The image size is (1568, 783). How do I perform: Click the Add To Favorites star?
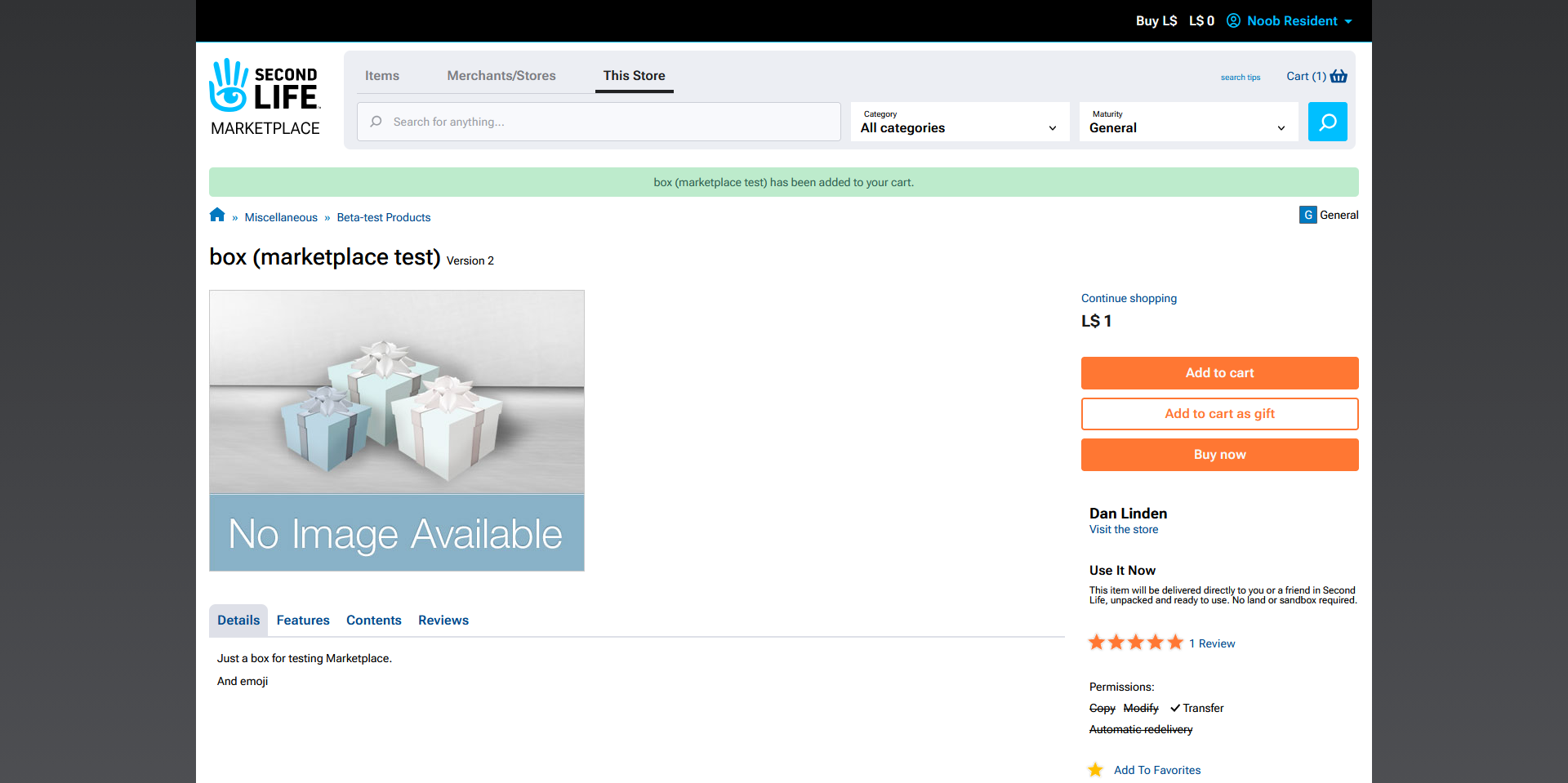tap(1096, 770)
